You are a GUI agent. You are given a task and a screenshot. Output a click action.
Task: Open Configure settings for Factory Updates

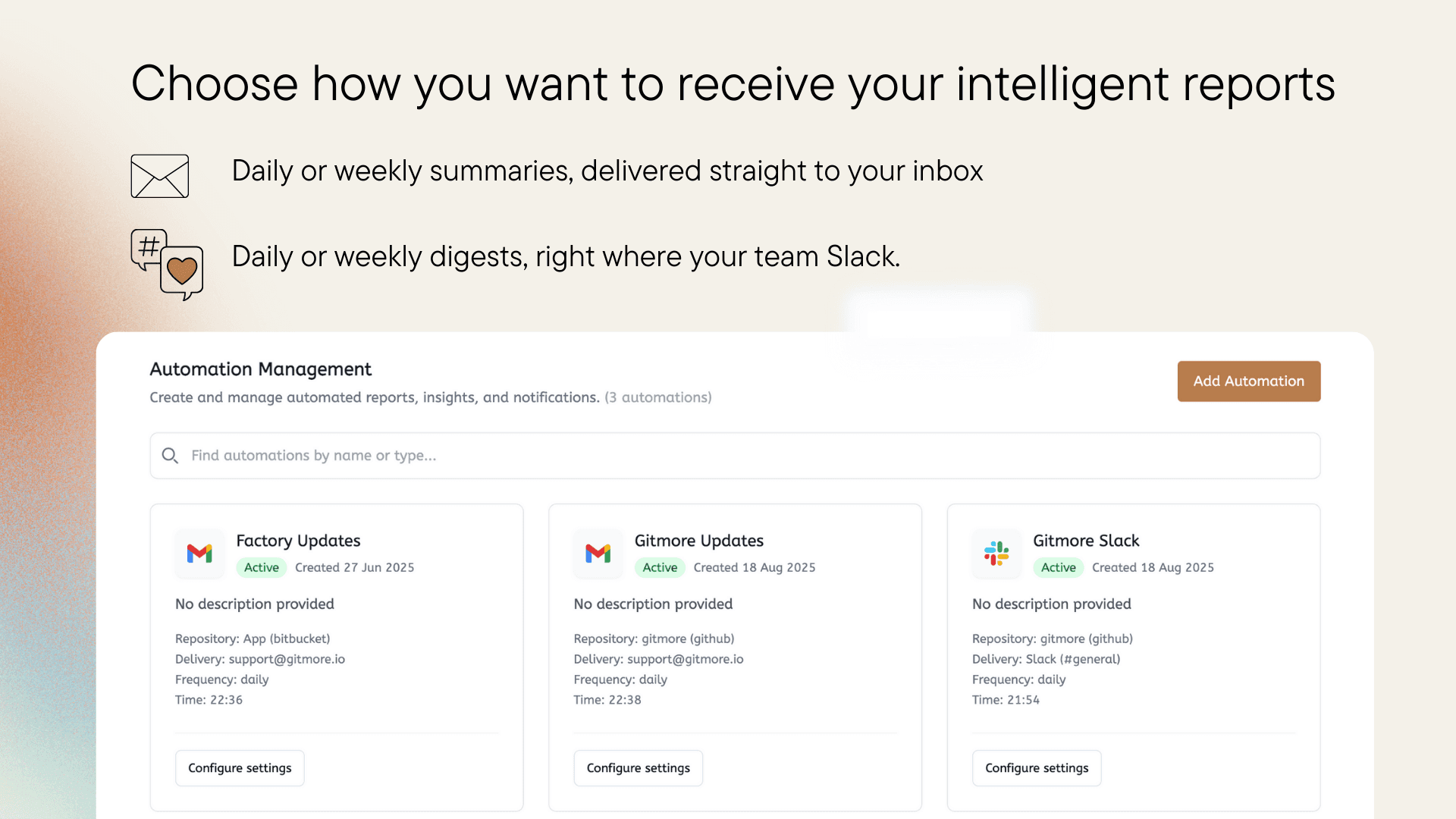click(240, 768)
